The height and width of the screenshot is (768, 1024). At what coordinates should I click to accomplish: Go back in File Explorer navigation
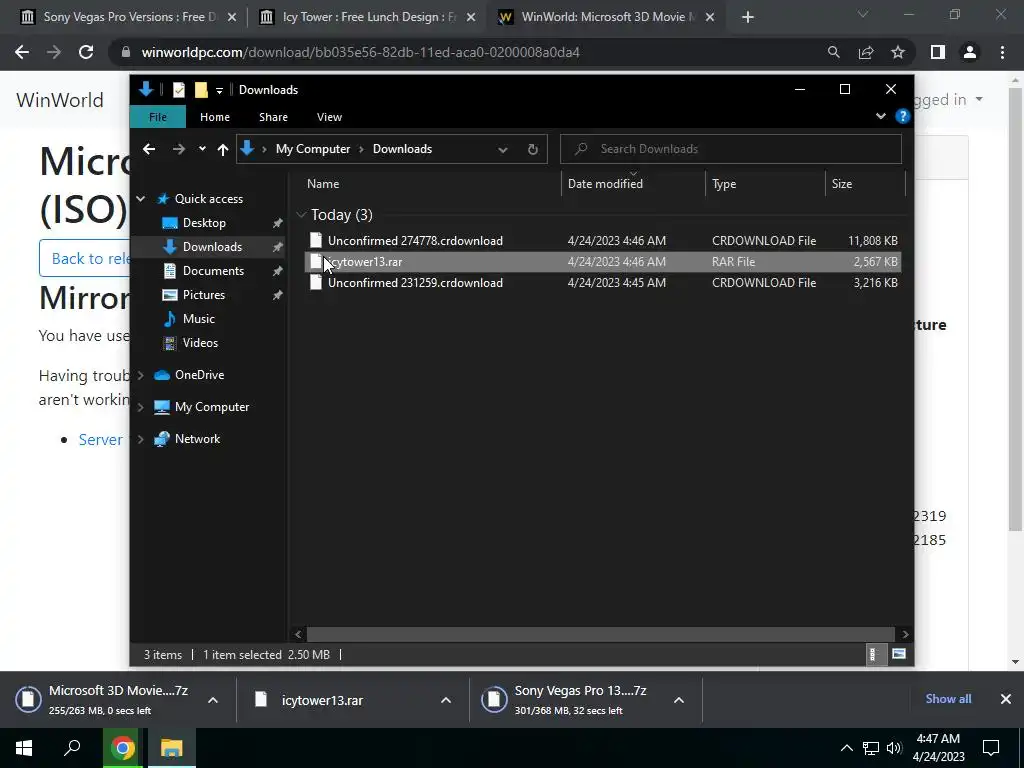coord(149,149)
